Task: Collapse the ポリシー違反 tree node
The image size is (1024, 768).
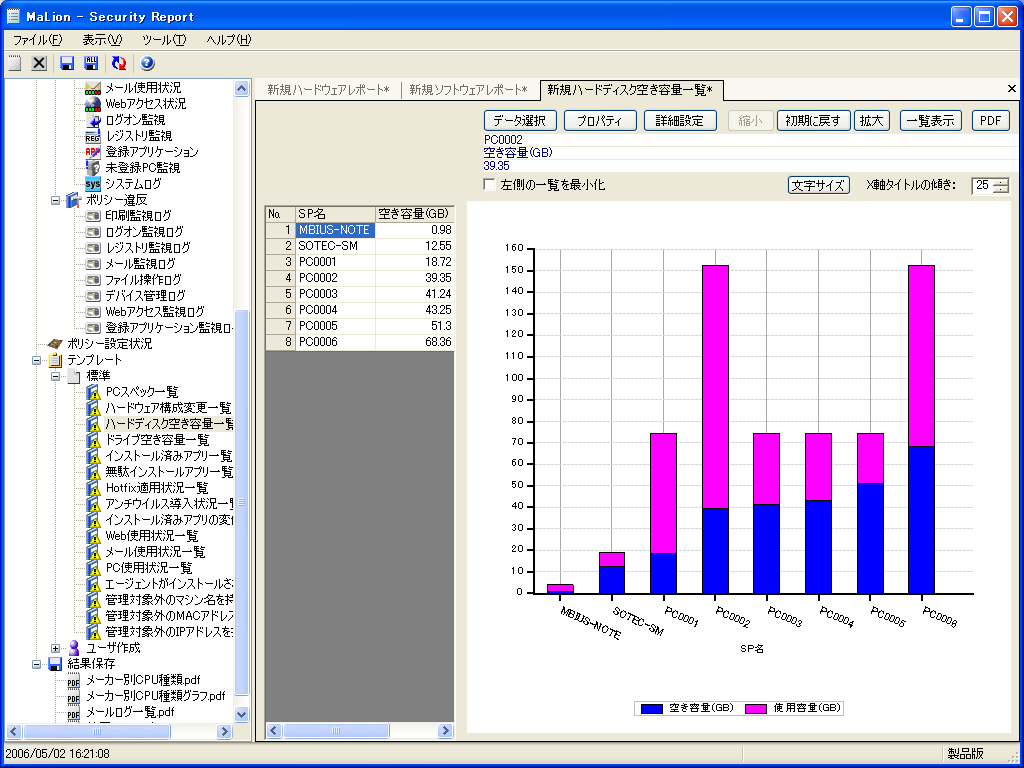Action: tap(56, 200)
